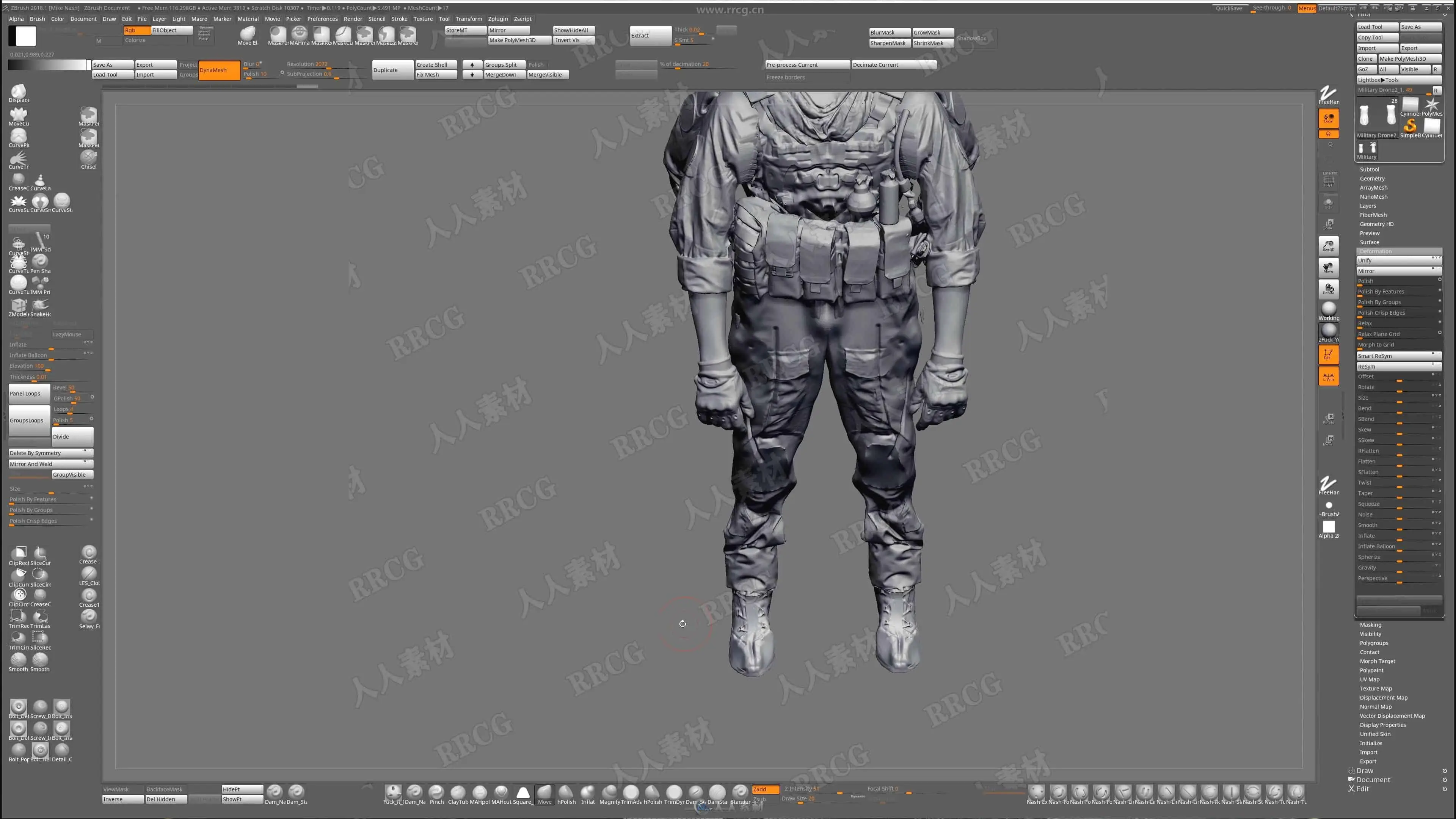Screen dimensions: 1456x819
Task: Click the SimpleBrush tool thumbnail
Action: pyautogui.click(x=1410, y=126)
